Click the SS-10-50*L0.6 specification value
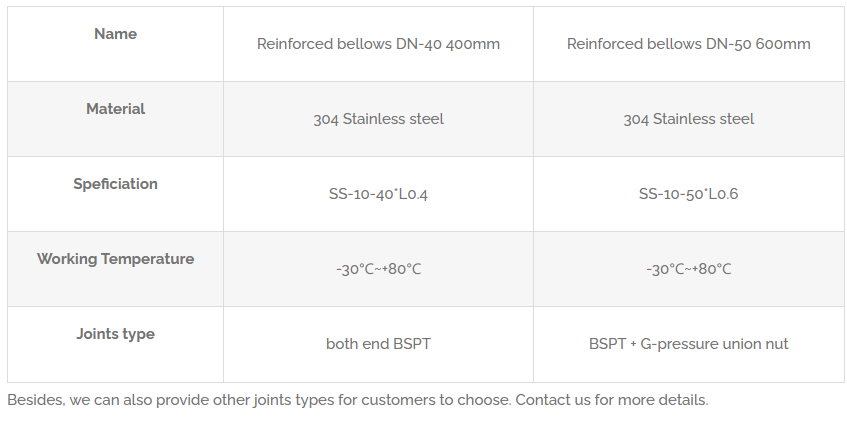This screenshot has height=422, width=847. [688, 194]
